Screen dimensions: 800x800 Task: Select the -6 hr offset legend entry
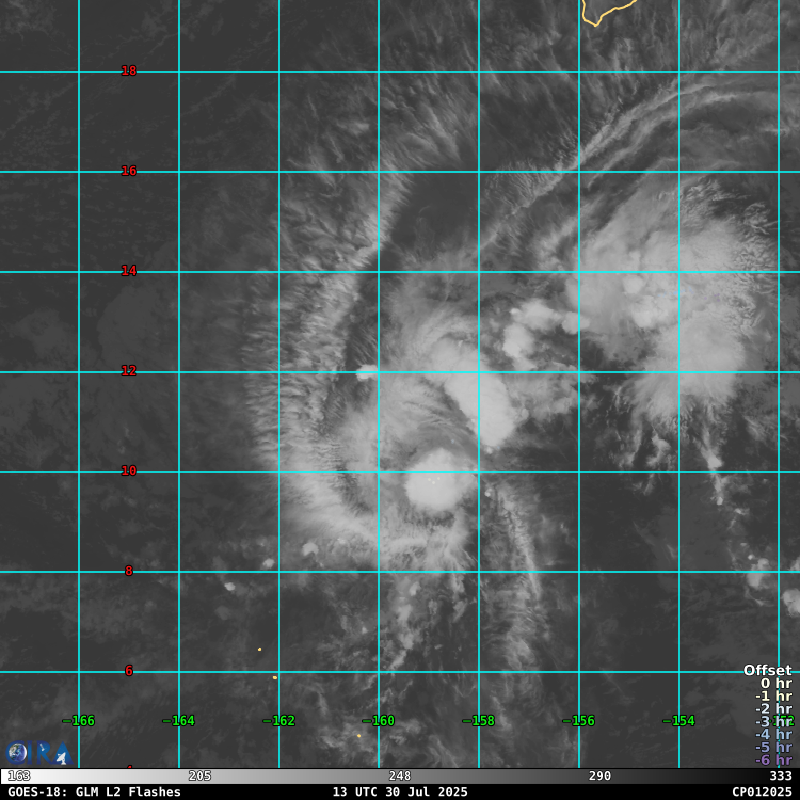click(773, 760)
